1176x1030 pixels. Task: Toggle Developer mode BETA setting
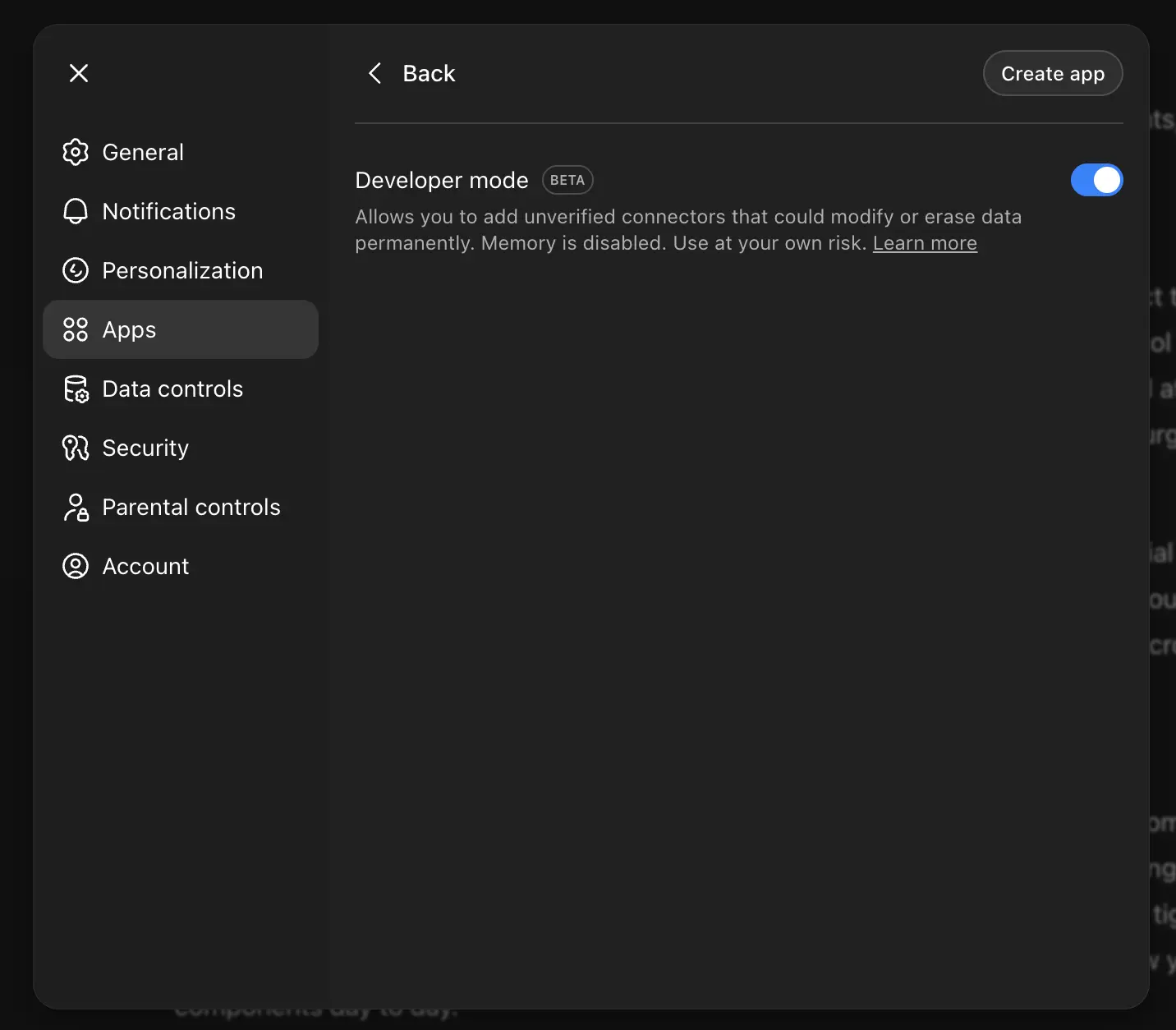pos(1097,180)
